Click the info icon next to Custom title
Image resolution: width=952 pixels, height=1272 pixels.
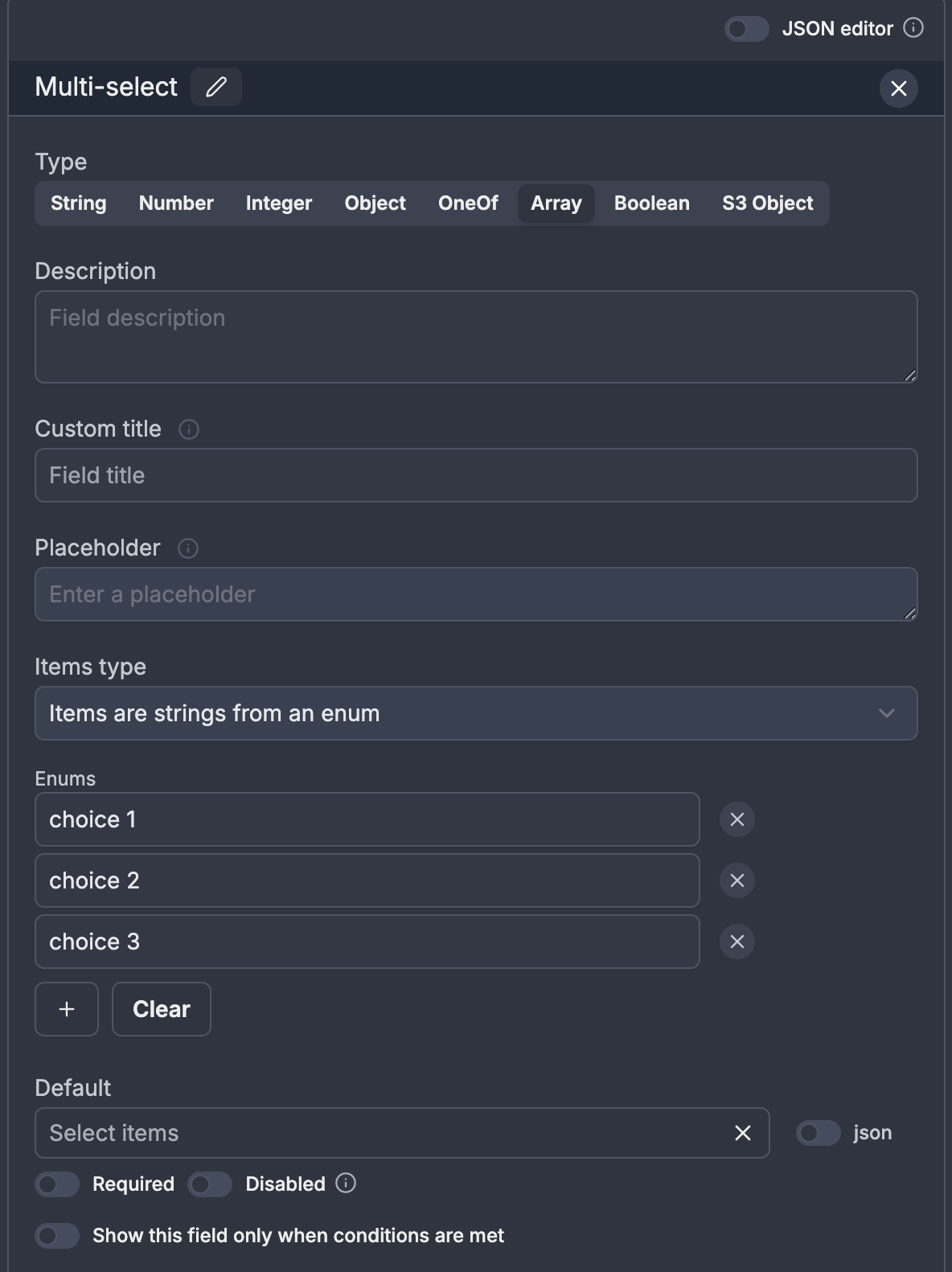point(188,429)
